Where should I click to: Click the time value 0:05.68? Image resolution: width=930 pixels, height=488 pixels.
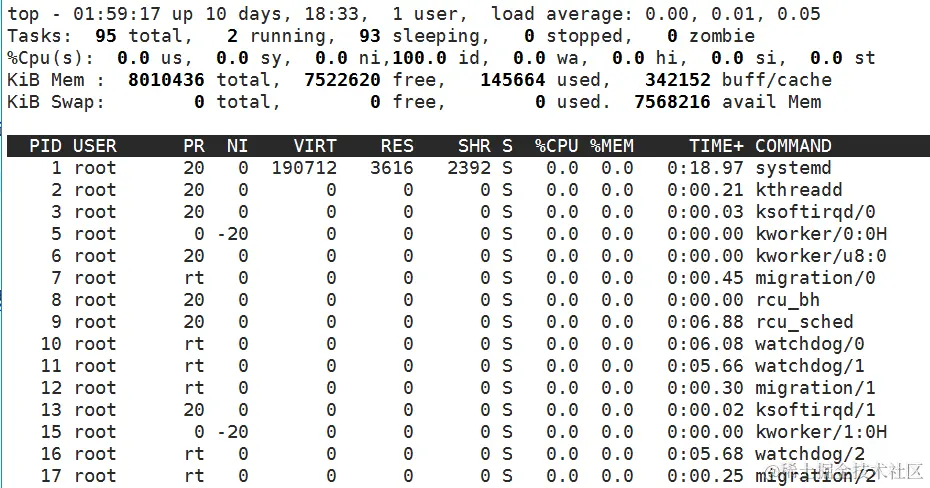pyautogui.click(x=705, y=453)
